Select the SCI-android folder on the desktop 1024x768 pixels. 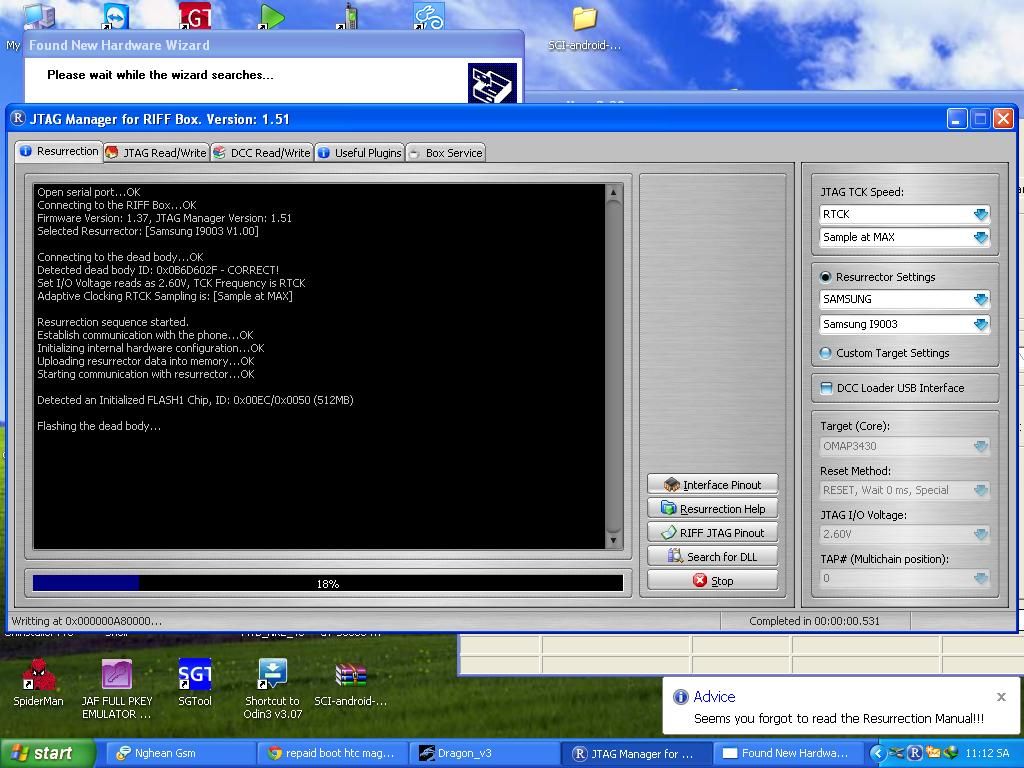584,27
